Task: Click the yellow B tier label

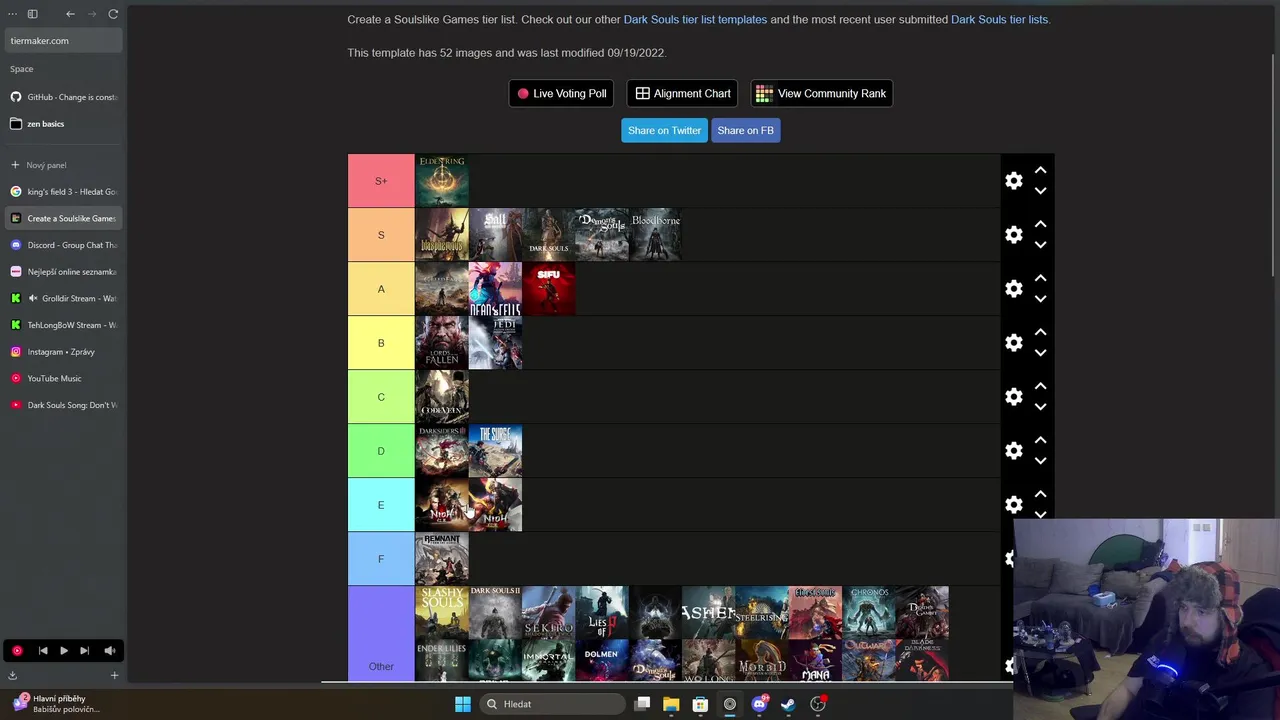Action: (x=381, y=343)
